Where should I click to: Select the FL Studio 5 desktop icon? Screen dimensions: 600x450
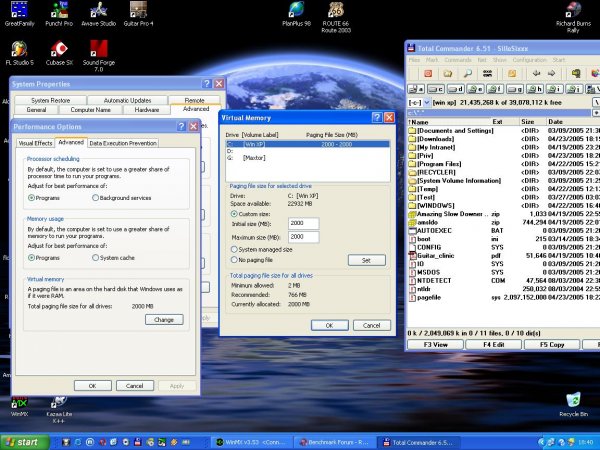19,53
